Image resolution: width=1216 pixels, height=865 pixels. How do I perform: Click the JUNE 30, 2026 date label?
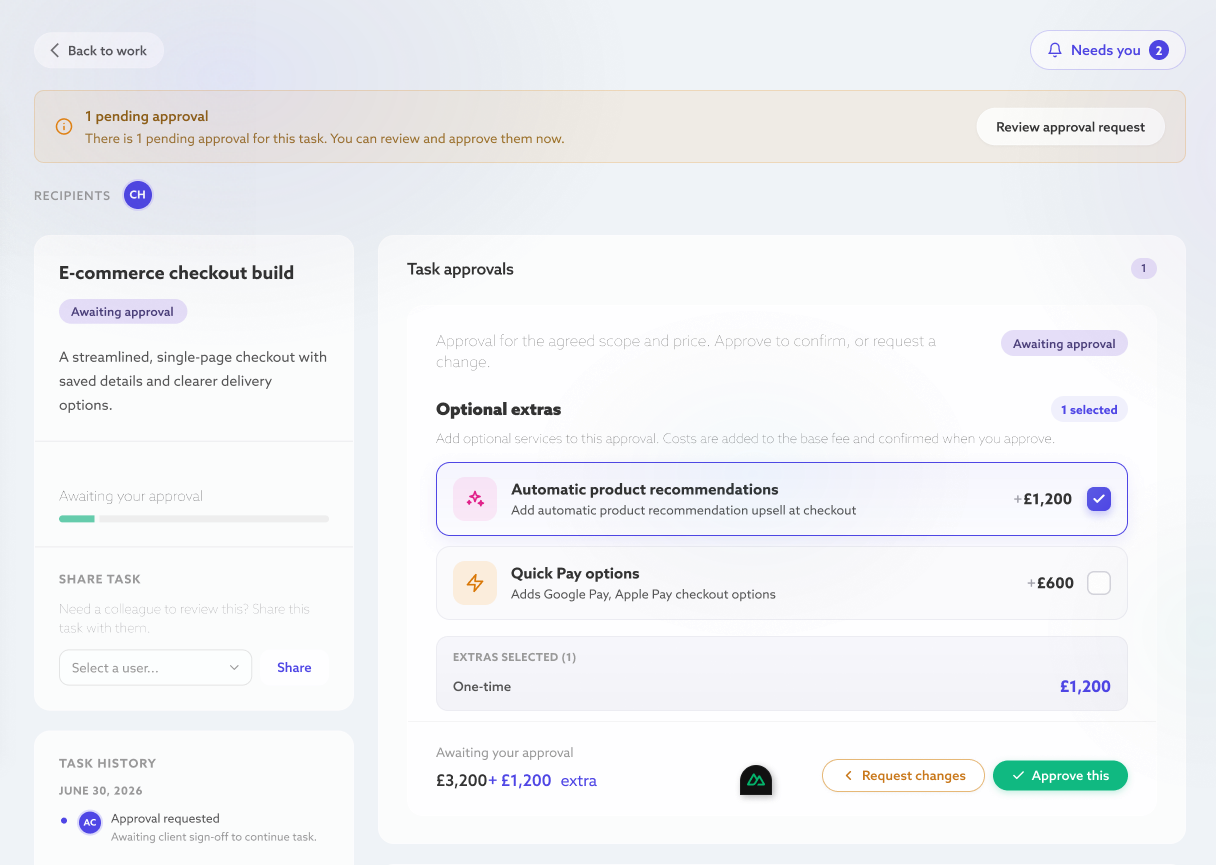101,791
